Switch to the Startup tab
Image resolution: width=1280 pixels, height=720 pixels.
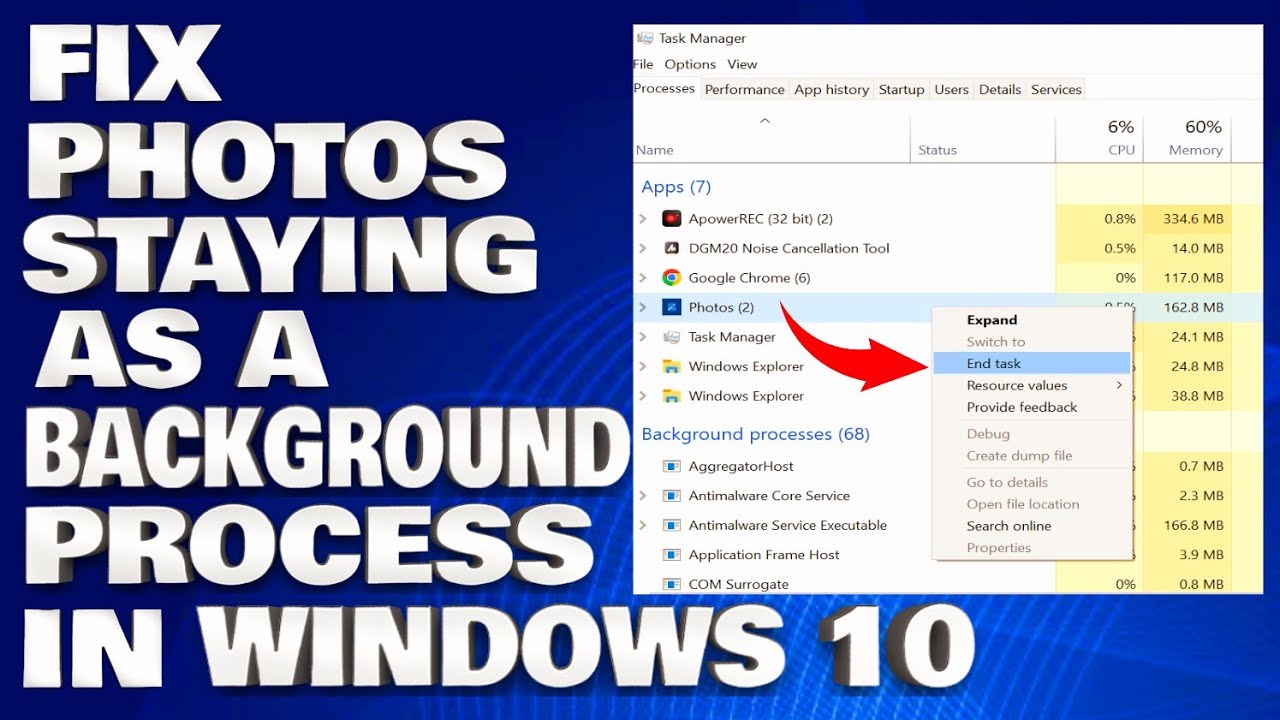[901, 89]
